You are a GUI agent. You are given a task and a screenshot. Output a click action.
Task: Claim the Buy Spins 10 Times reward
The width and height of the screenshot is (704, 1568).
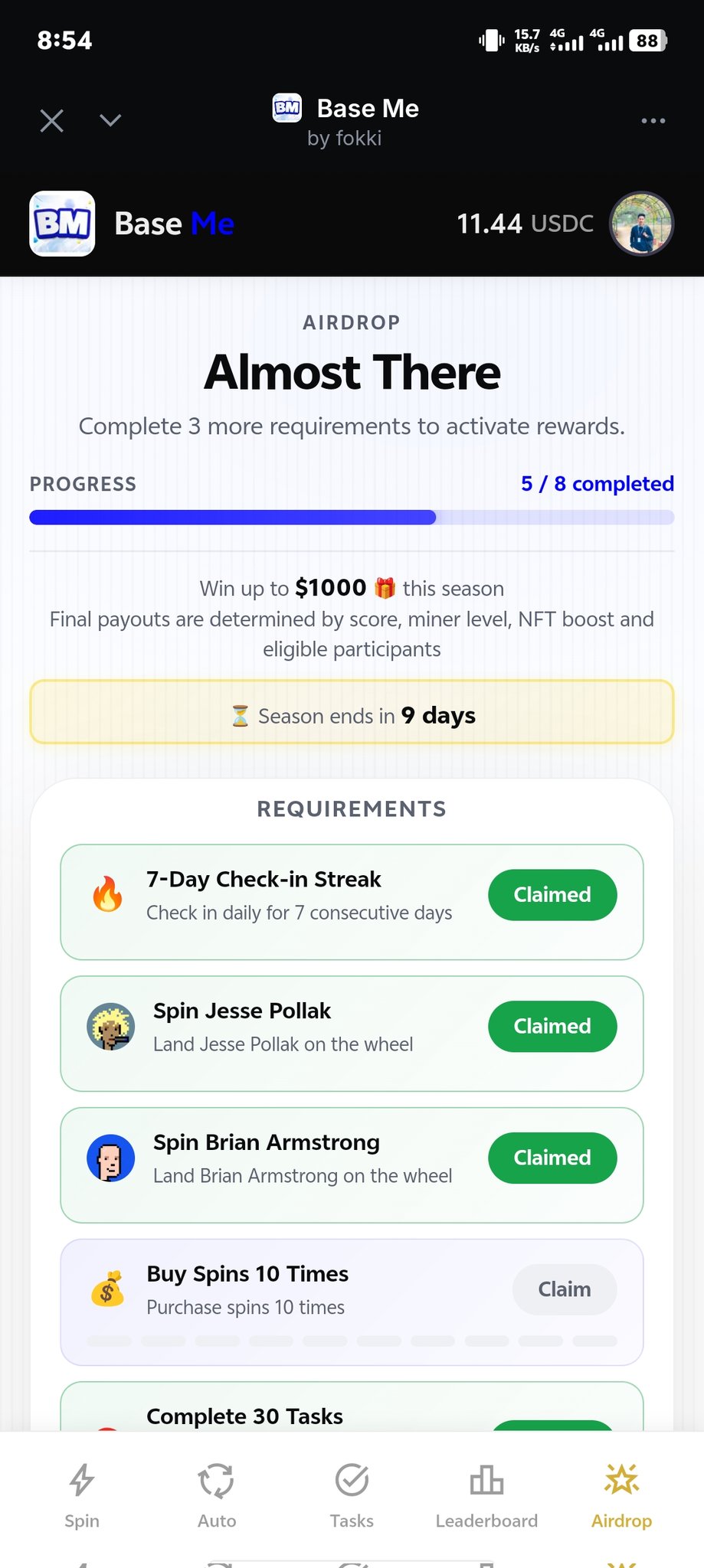564,1289
